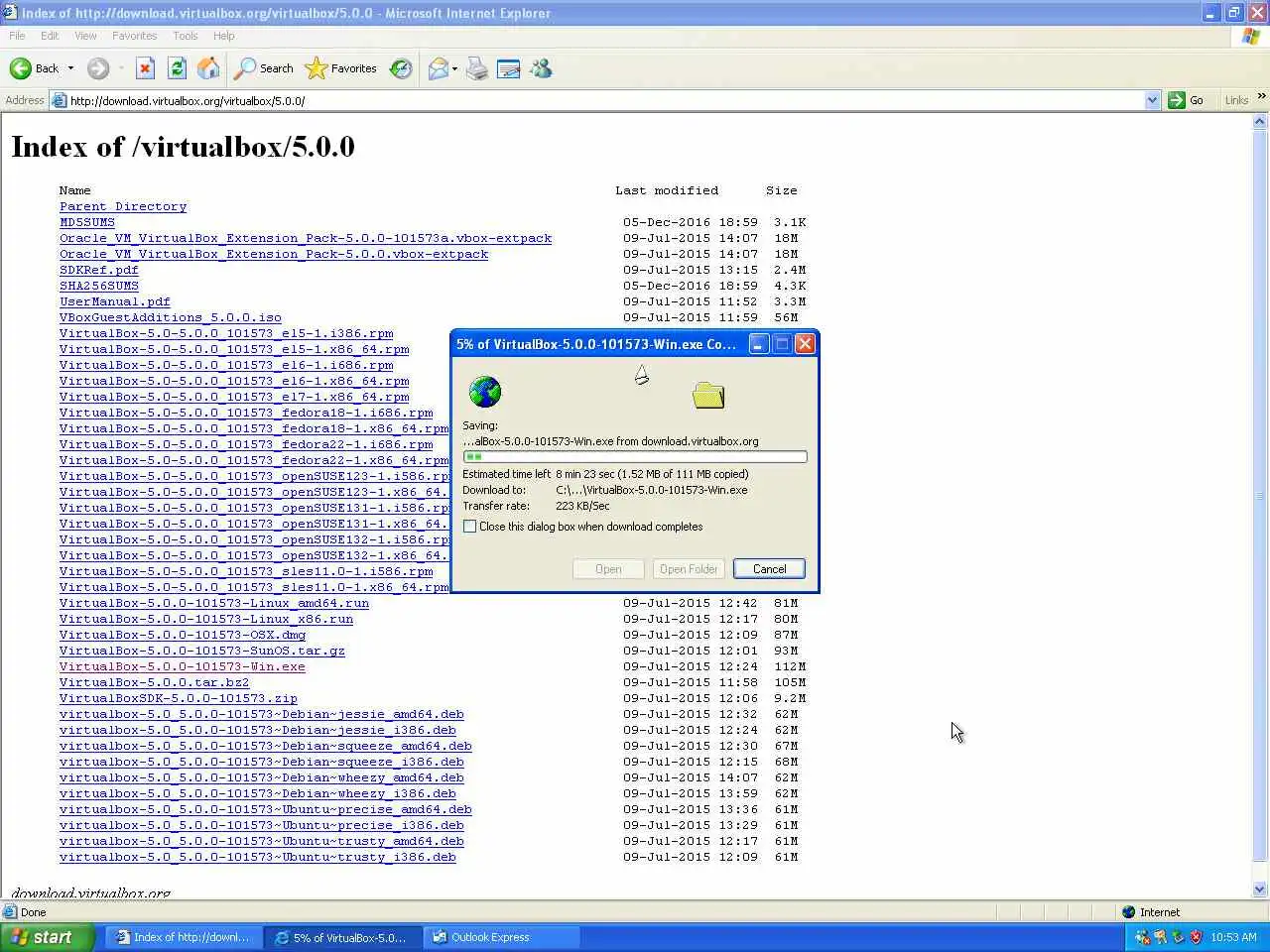Open the Tools menu
The image size is (1270, 952).
pyautogui.click(x=185, y=36)
